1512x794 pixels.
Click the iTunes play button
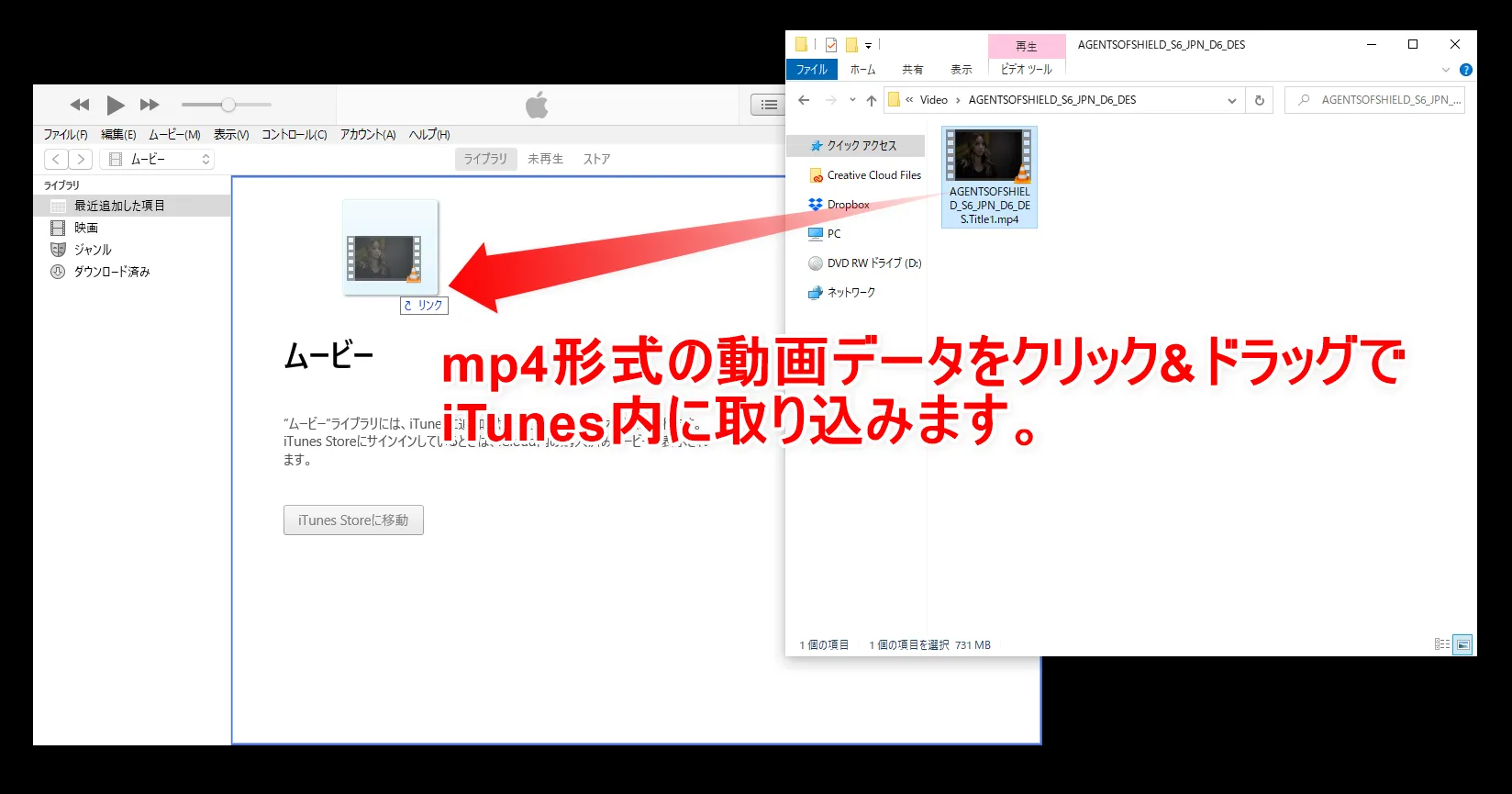(116, 105)
